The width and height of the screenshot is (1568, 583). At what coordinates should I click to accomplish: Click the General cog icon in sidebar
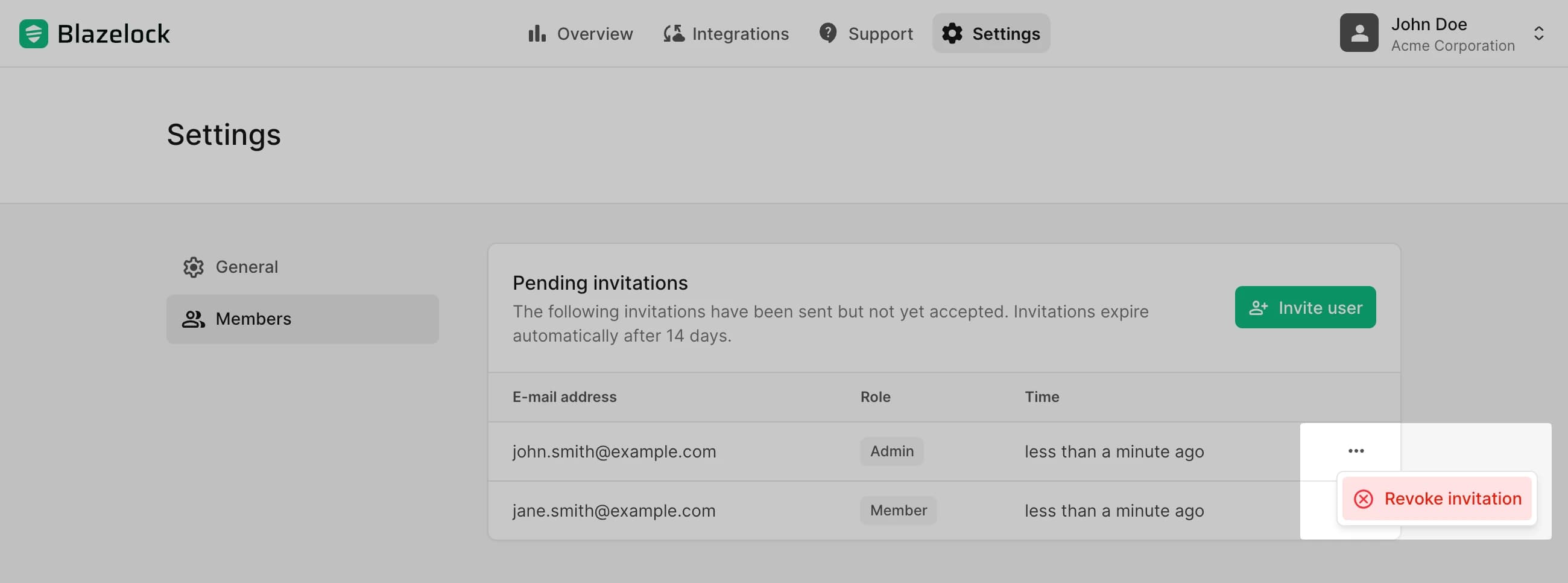[x=194, y=267]
